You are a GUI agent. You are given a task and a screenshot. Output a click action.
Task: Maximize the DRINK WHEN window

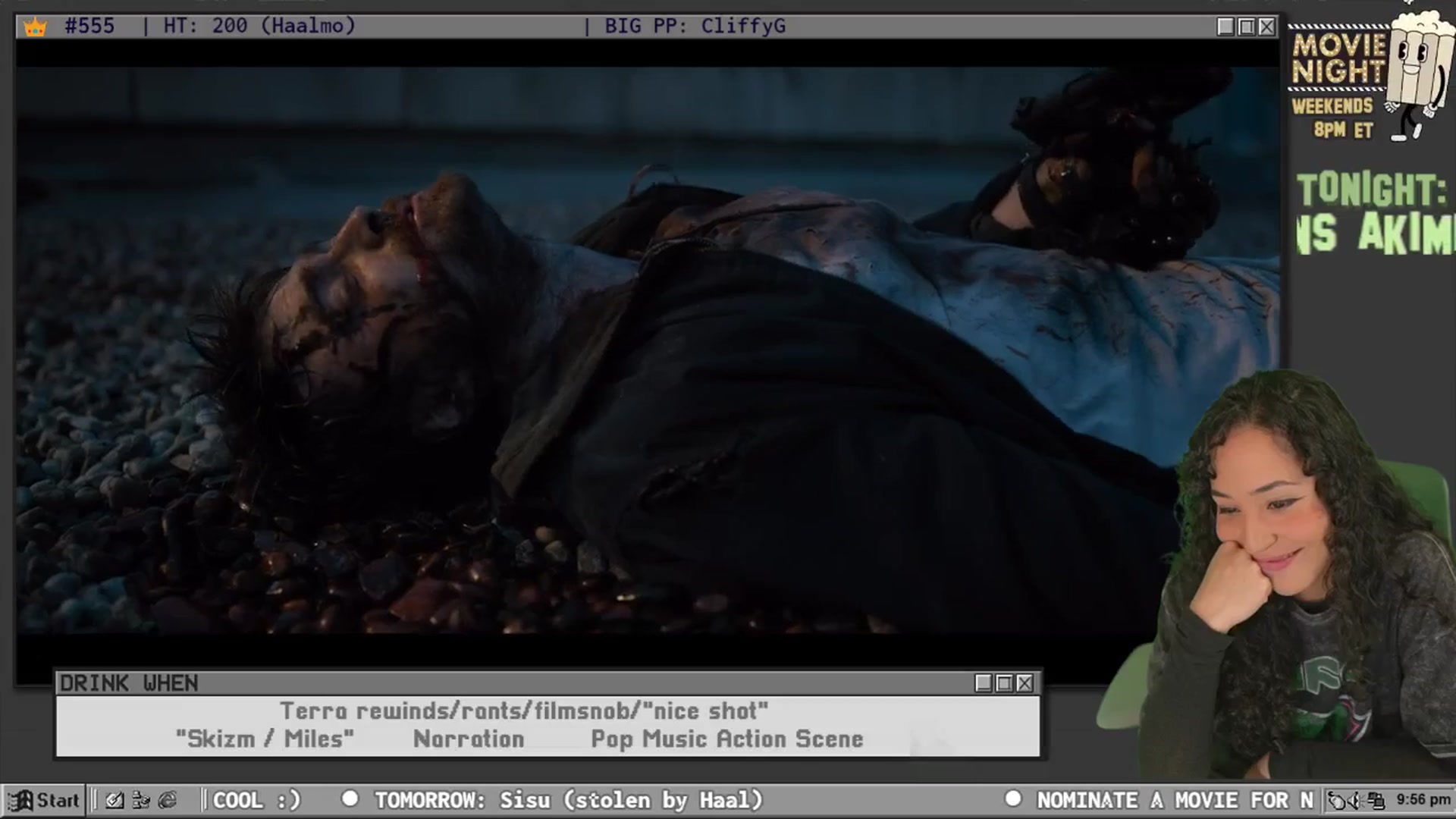click(x=1004, y=683)
